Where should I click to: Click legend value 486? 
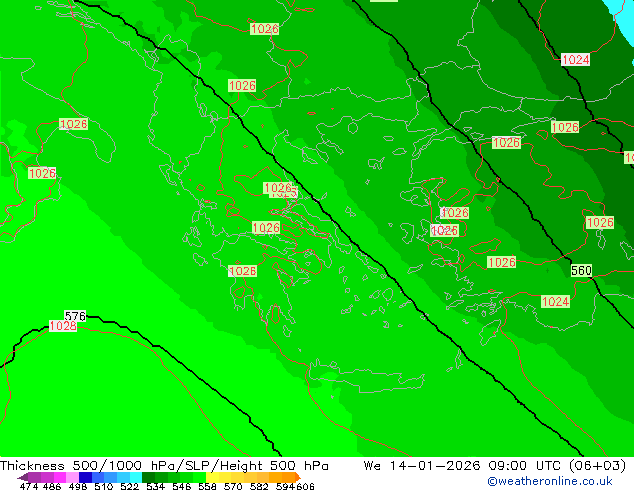[x=52, y=486]
